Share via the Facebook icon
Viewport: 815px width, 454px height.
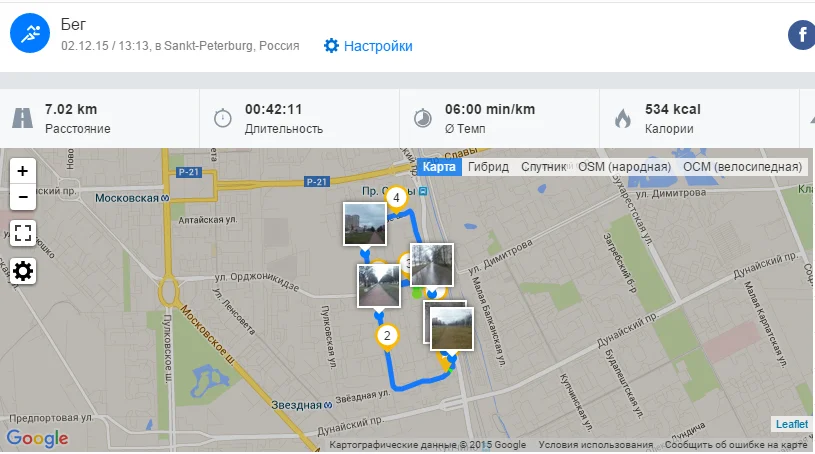click(802, 35)
